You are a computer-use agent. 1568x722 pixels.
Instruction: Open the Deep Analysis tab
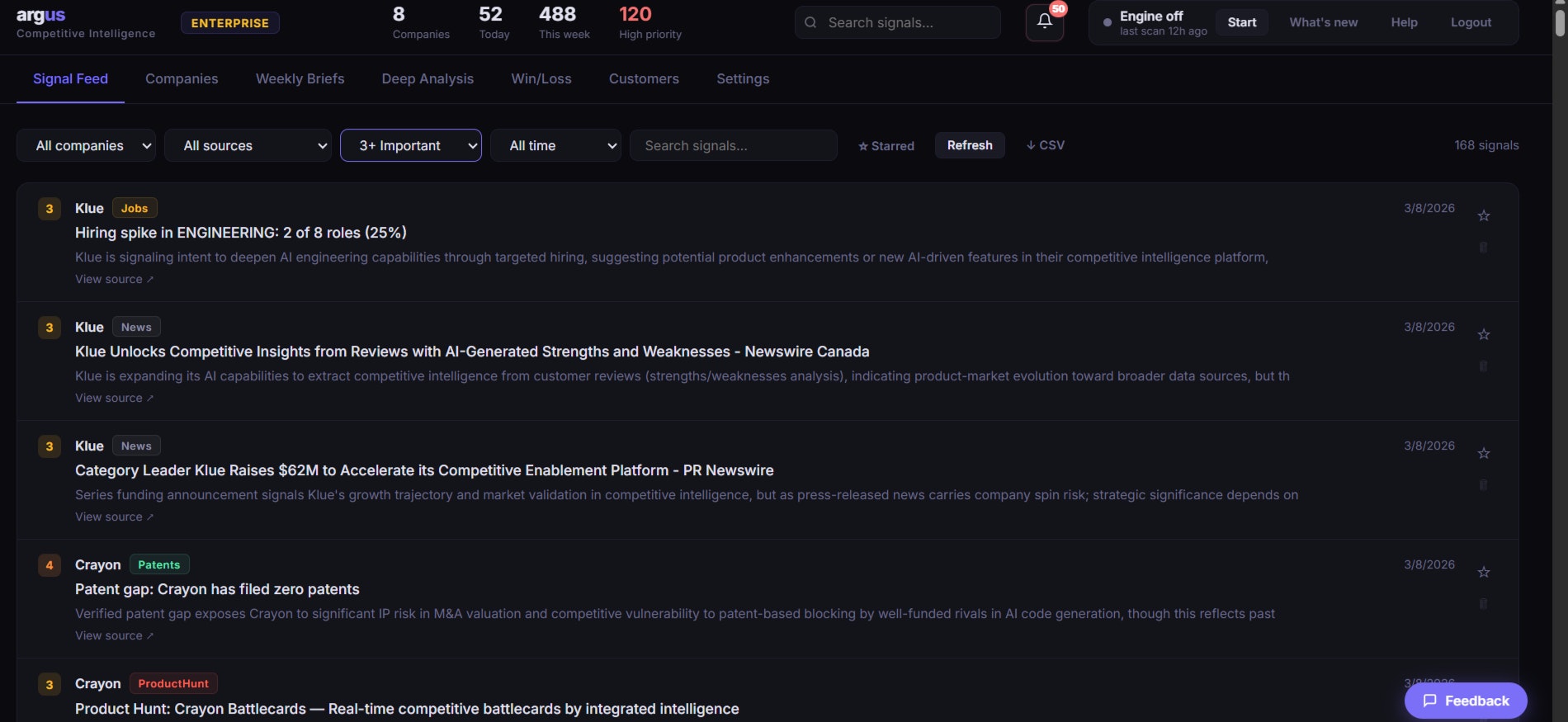click(x=427, y=78)
